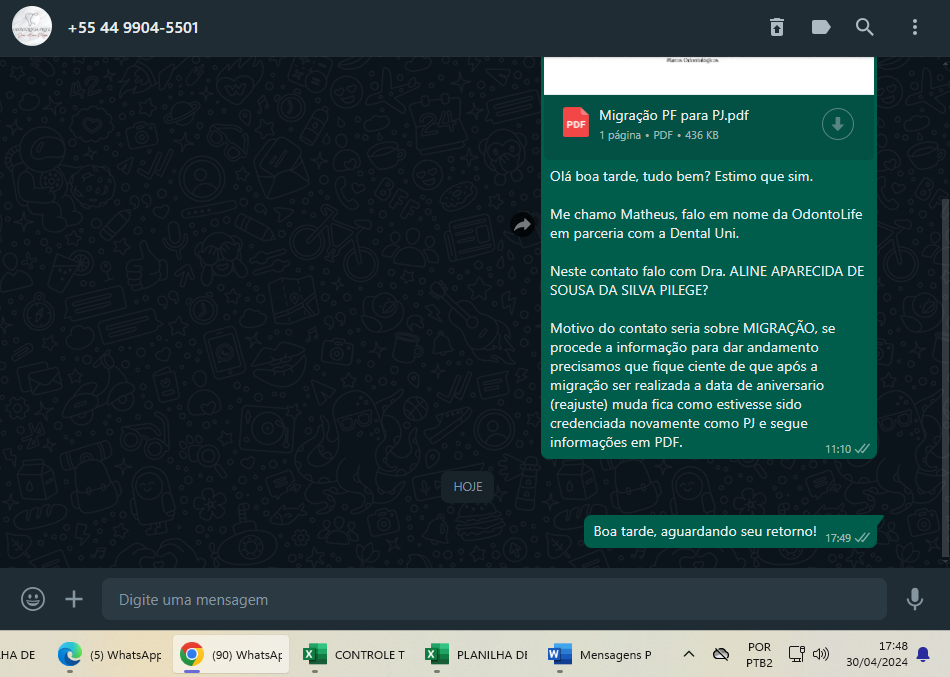Download the Migração PF para PJ.pdf file
950x677 pixels.
[x=837, y=124]
